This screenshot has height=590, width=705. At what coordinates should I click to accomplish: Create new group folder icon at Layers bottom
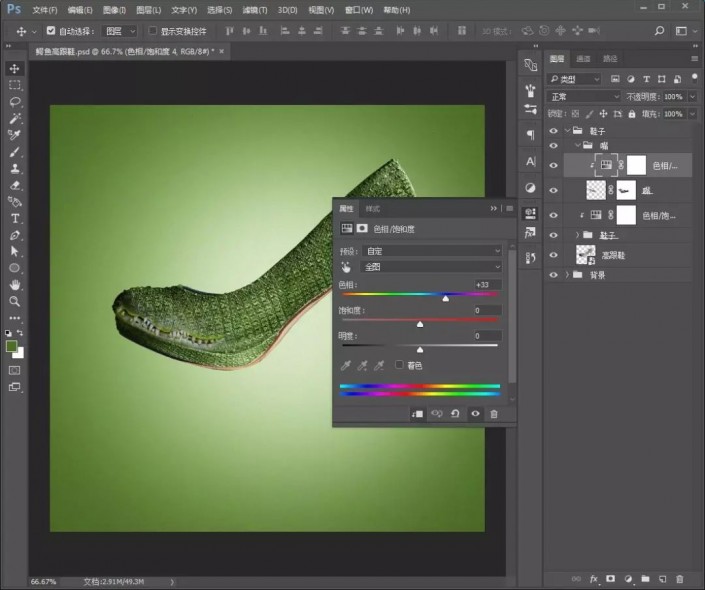coord(645,579)
